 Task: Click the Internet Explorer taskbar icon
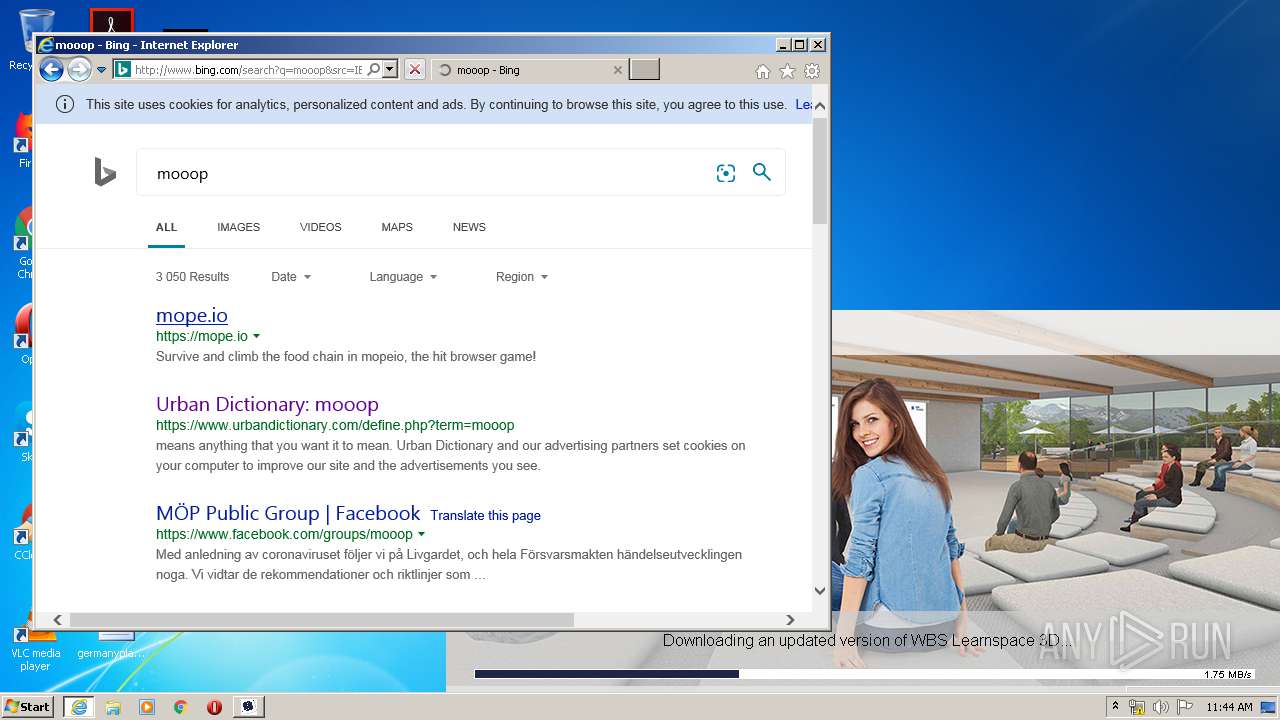coord(79,707)
